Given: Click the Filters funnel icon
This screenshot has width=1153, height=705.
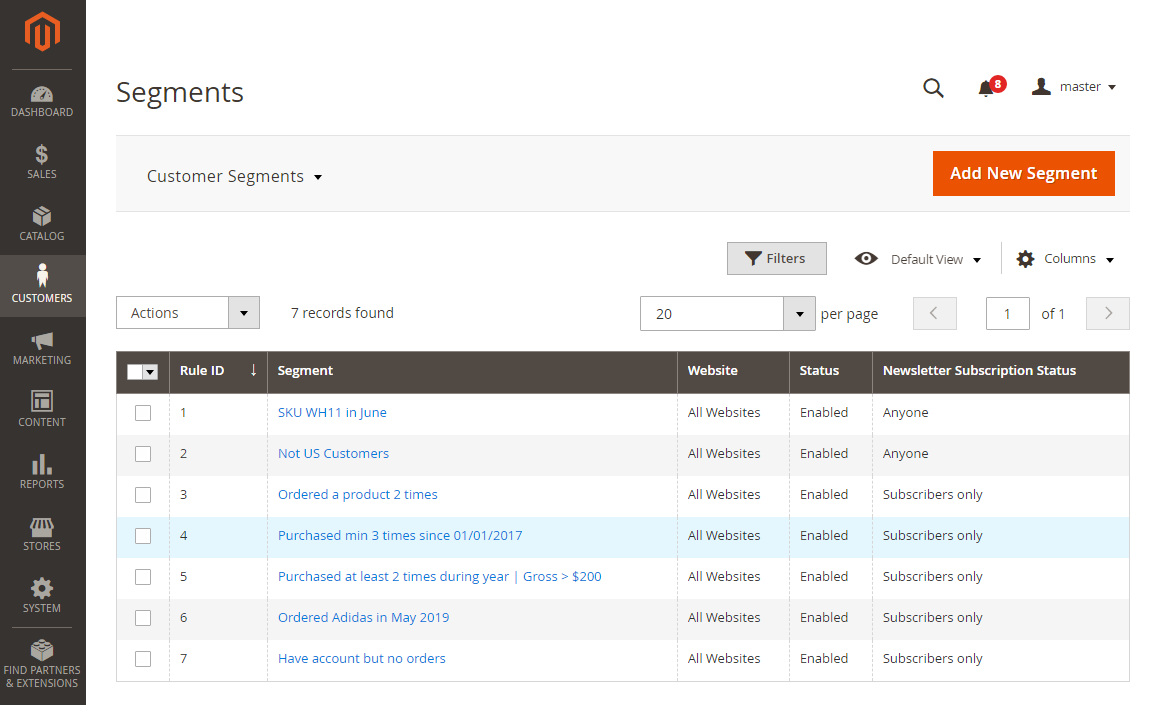Looking at the screenshot, I should (x=776, y=258).
